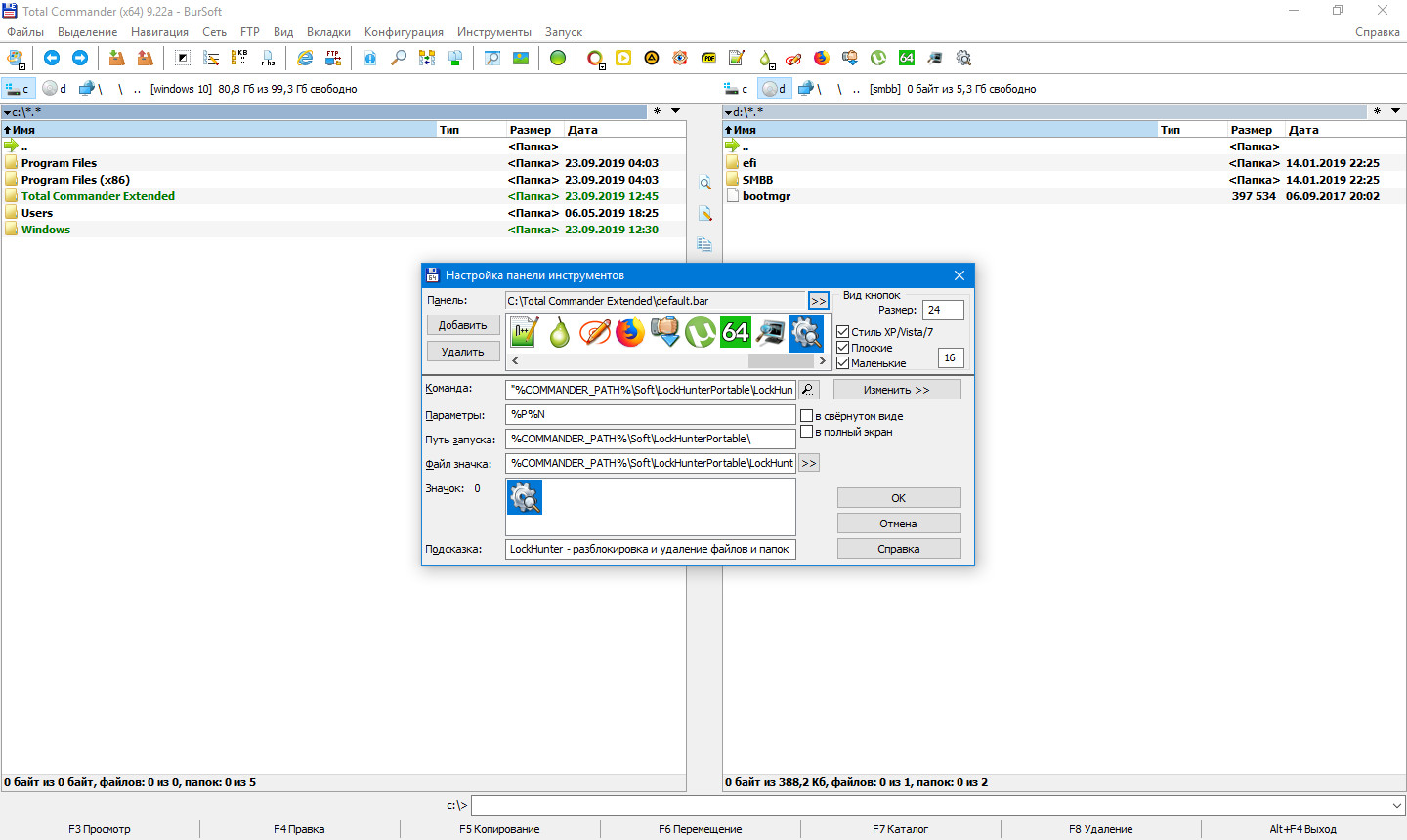Toggle the Стиль XP/Vista/7 checkbox
The height and width of the screenshot is (840, 1407).
[x=843, y=332]
